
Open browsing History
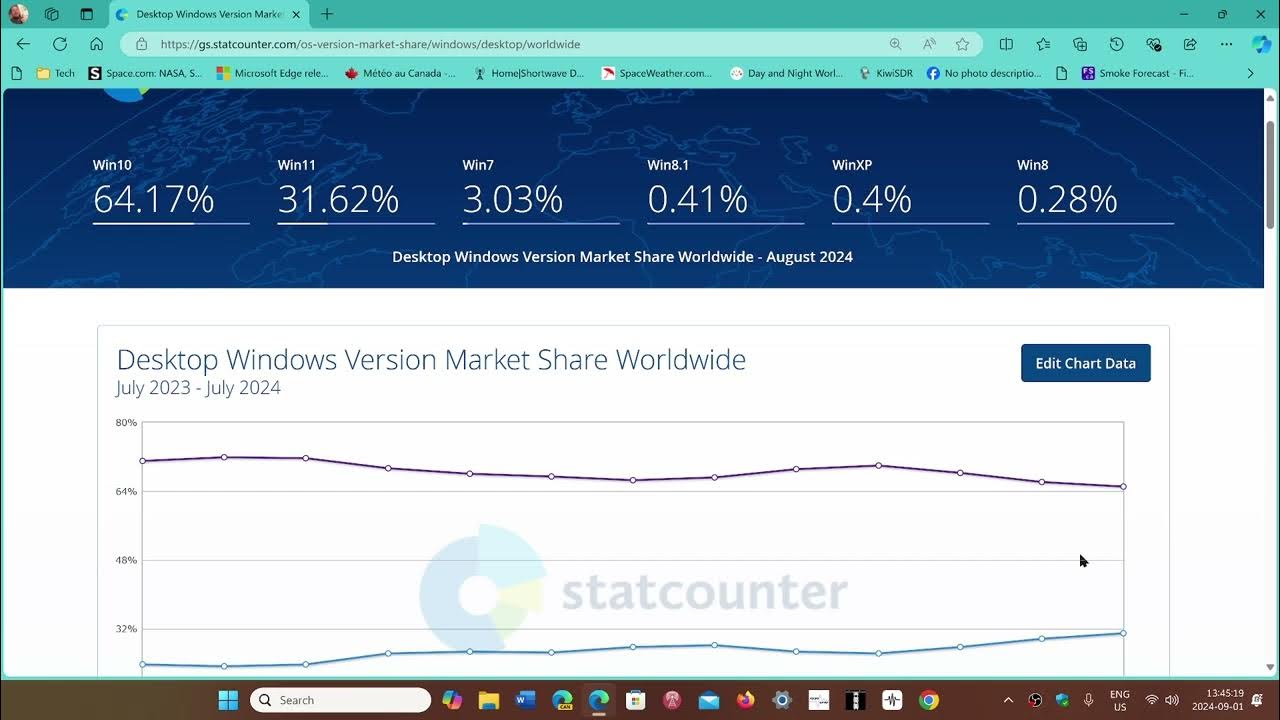(x=1116, y=44)
